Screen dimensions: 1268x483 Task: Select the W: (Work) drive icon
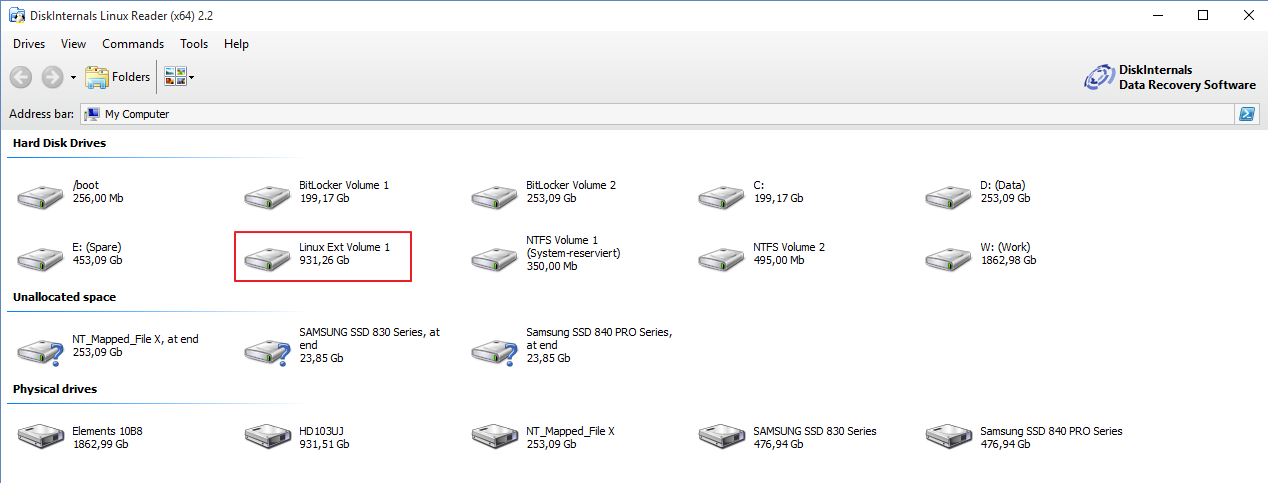click(949, 258)
